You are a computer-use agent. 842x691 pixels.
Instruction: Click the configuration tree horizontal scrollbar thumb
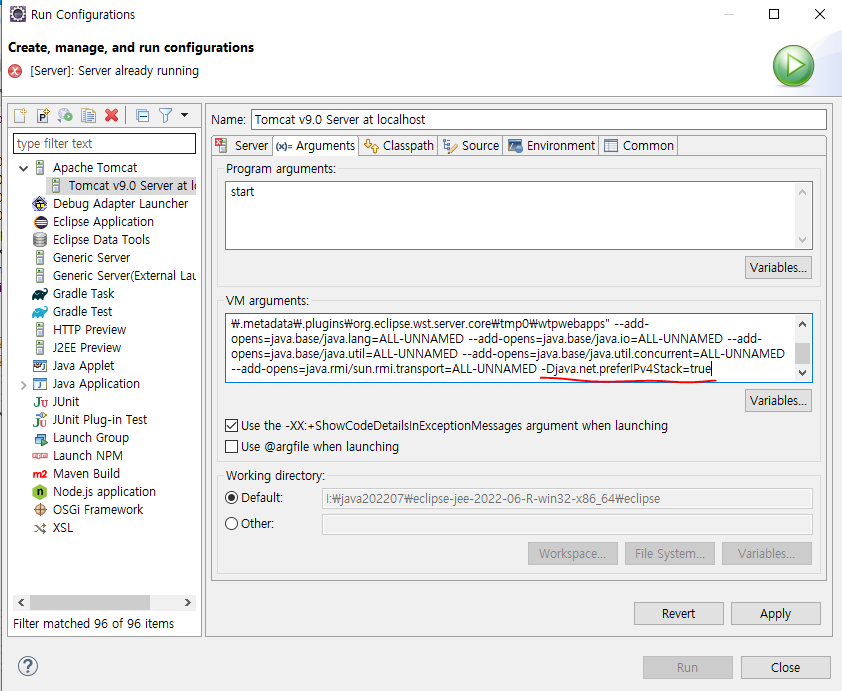tap(90, 602)
